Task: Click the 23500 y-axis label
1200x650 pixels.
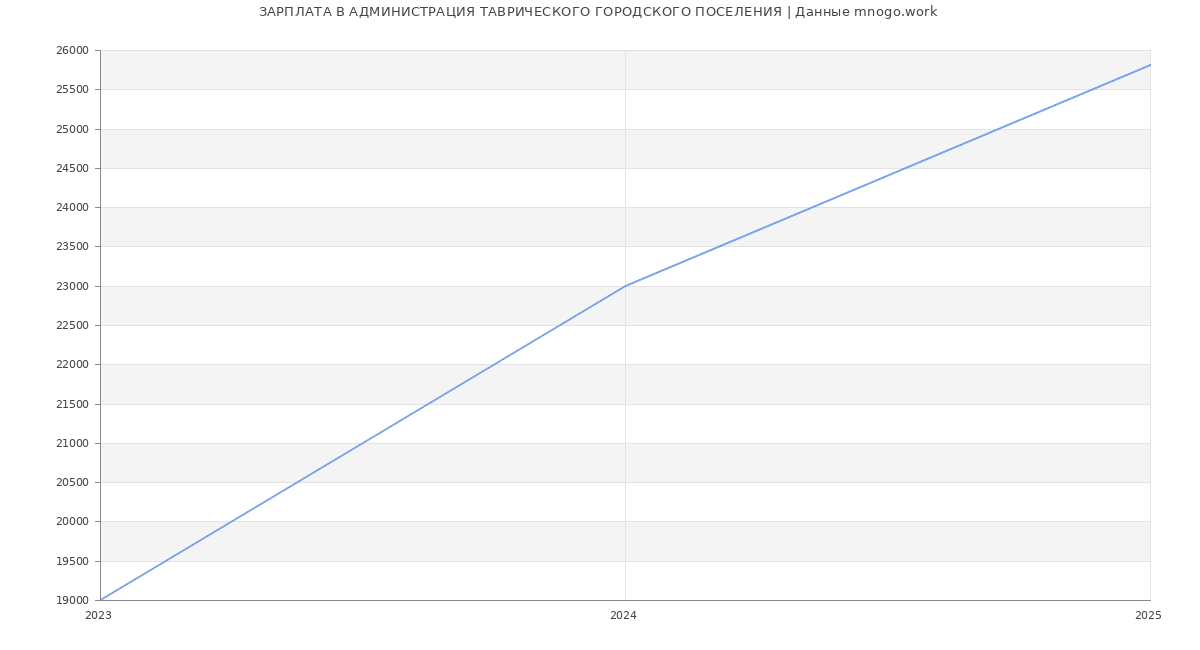Action: (x=72, y=247)
